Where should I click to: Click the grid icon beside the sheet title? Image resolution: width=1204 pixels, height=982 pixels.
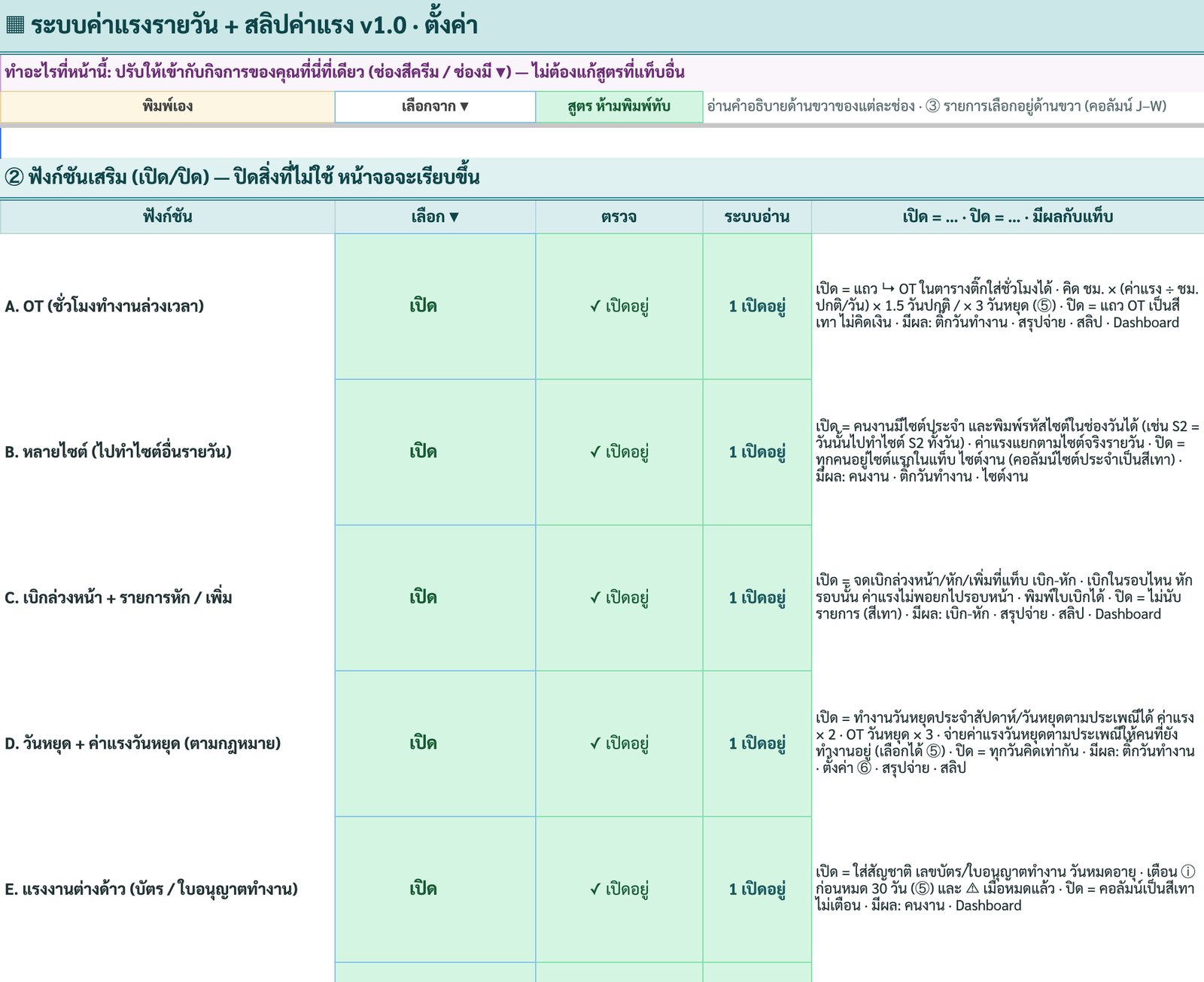coord(14,25)
